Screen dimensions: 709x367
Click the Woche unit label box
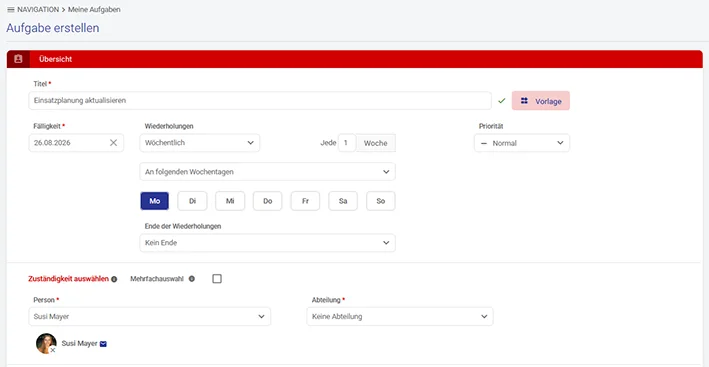[x=376, y=143]
